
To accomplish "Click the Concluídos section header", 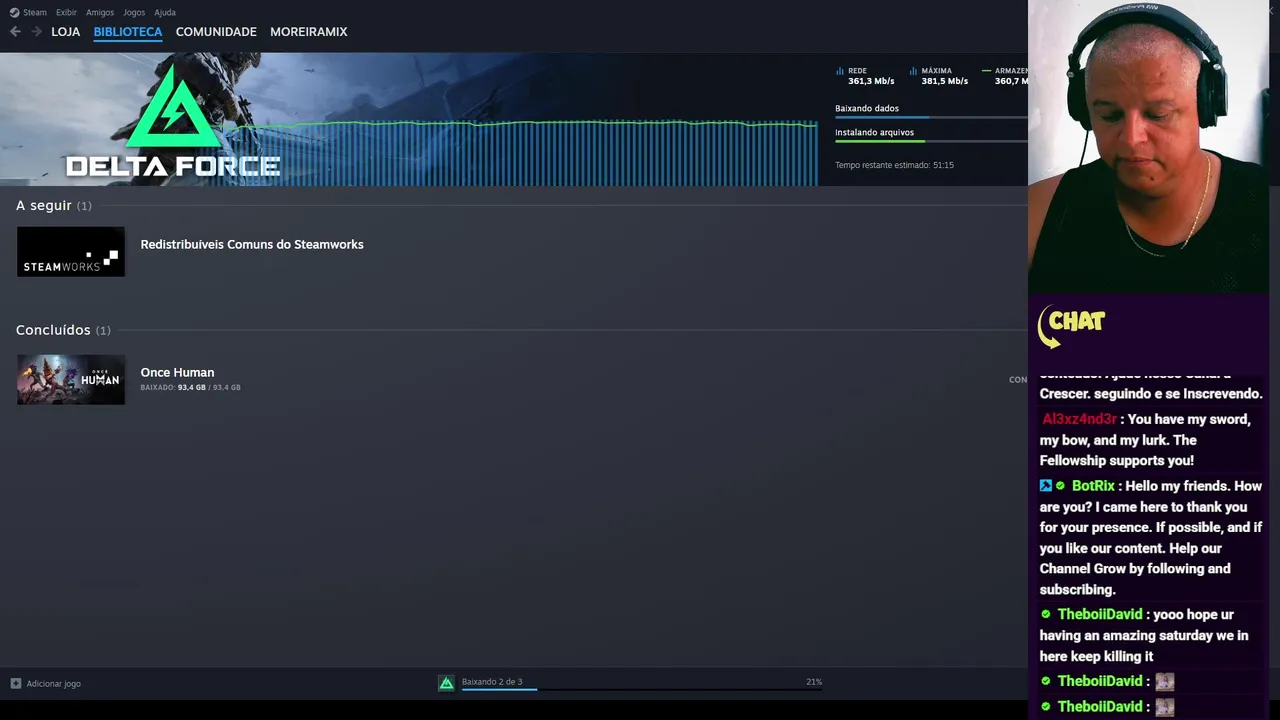I will pos(63,330).
